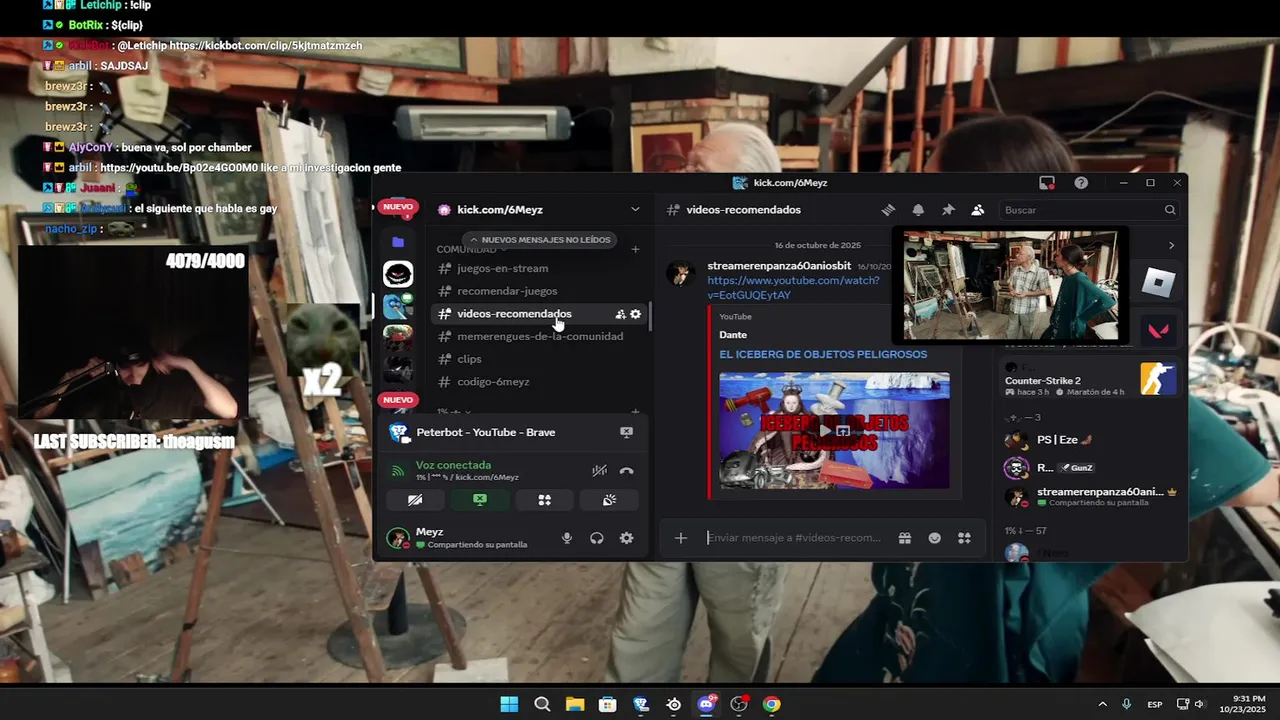Open stream chat YouTube link from arbil
Screen dimensions: 1280x720
[x=179, y=168]
